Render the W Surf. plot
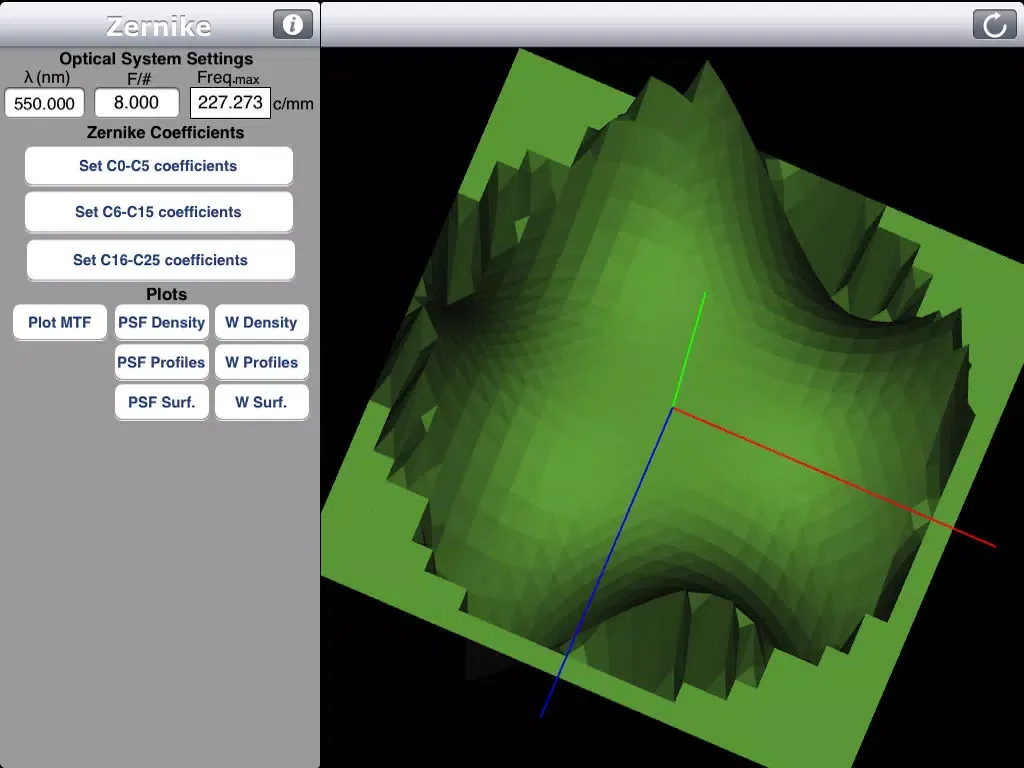 pos(261,402)
